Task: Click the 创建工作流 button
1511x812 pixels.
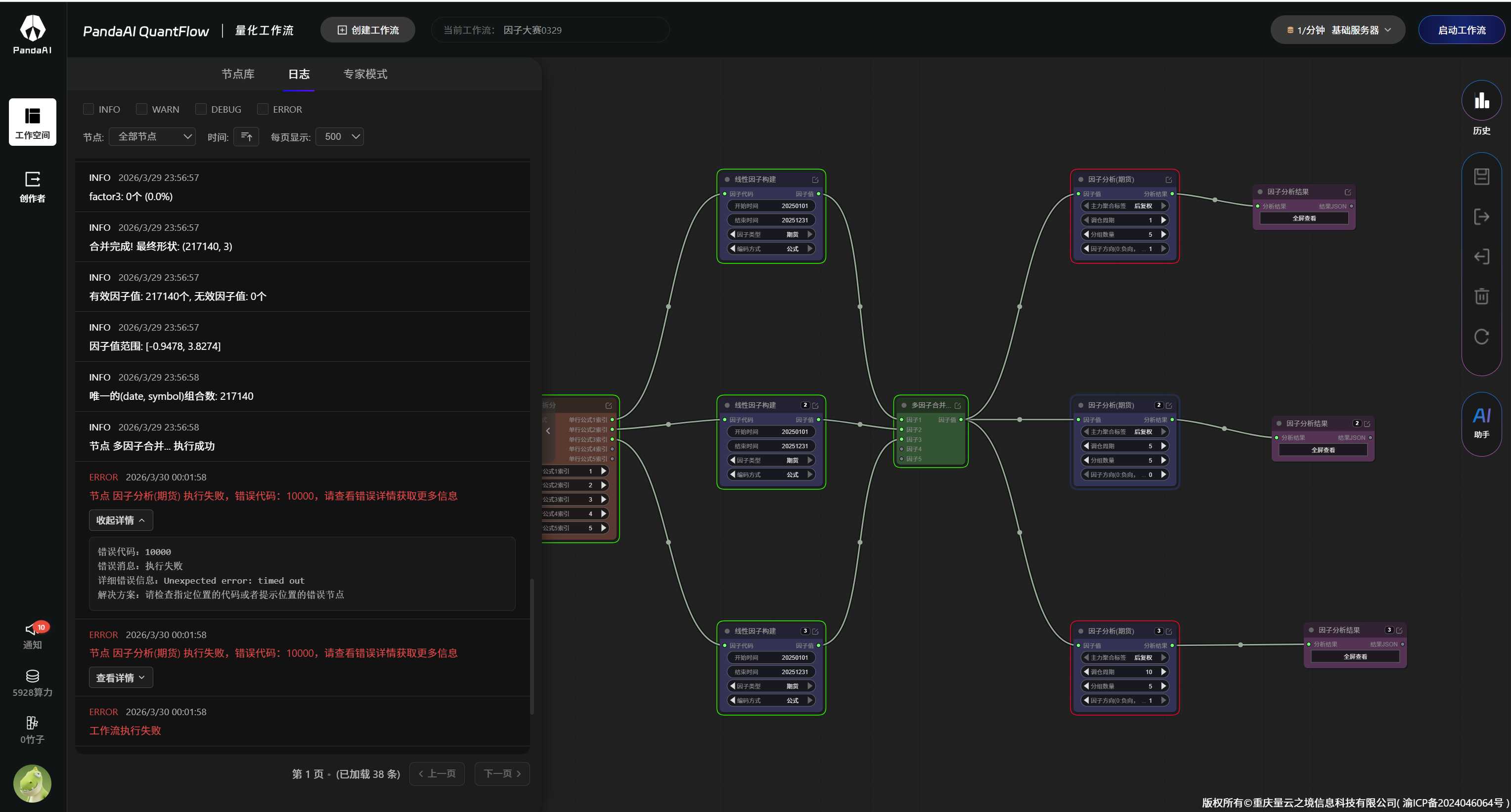Action: [x=368, y=30]
